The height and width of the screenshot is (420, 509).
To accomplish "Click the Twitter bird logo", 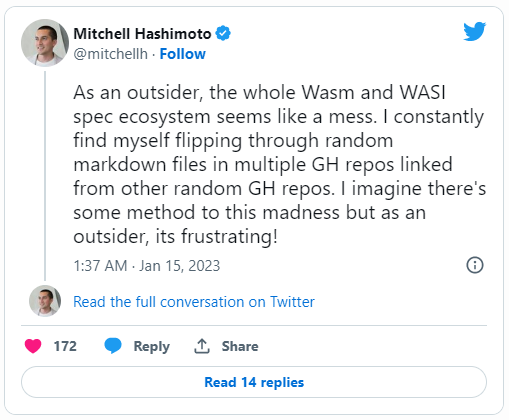I will point(474,31).
